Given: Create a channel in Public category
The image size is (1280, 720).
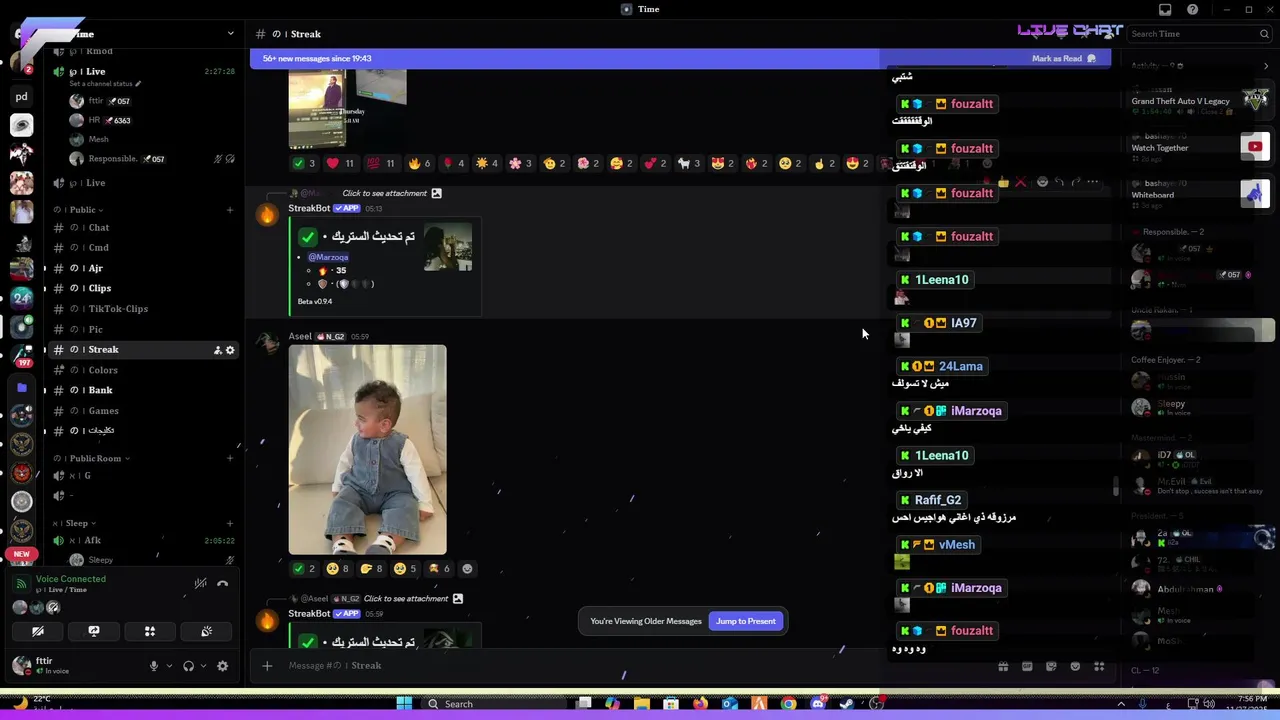Looking at the screenshot, I should [x=230, y=210].
